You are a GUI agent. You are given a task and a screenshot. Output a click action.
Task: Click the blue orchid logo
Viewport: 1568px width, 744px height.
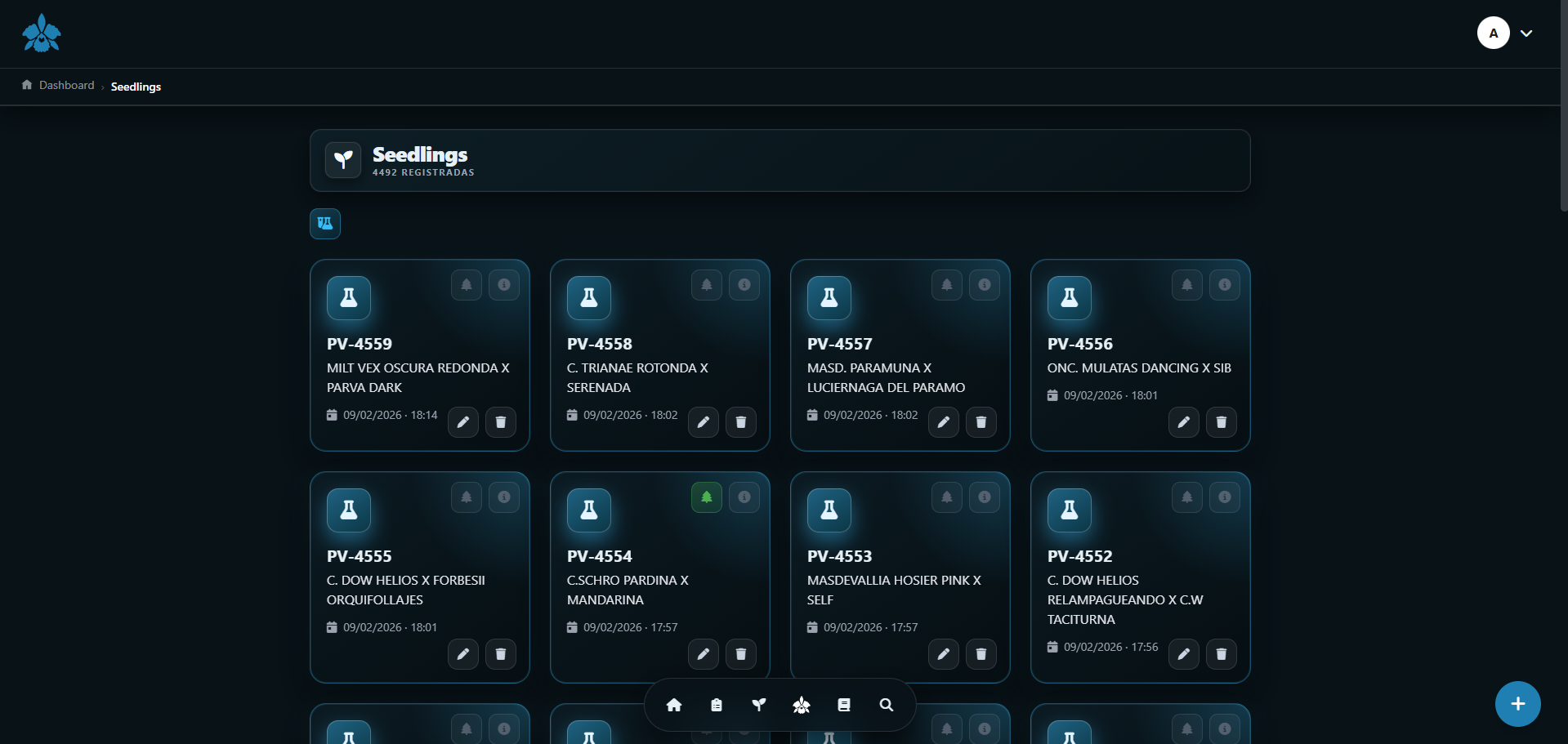coord(42,33)
